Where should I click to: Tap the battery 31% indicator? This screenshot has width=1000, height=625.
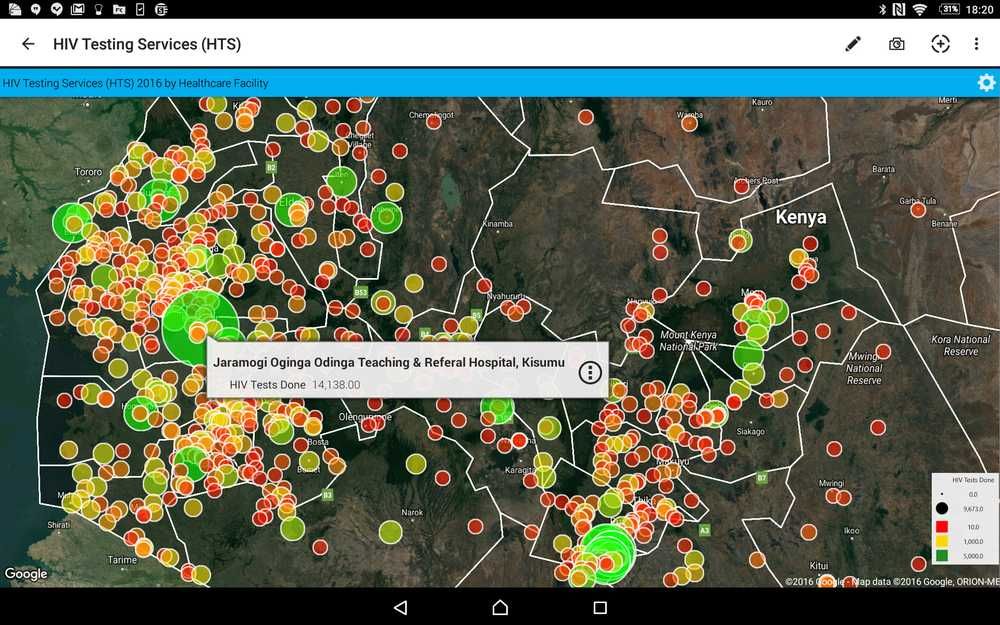click(950, 9)
